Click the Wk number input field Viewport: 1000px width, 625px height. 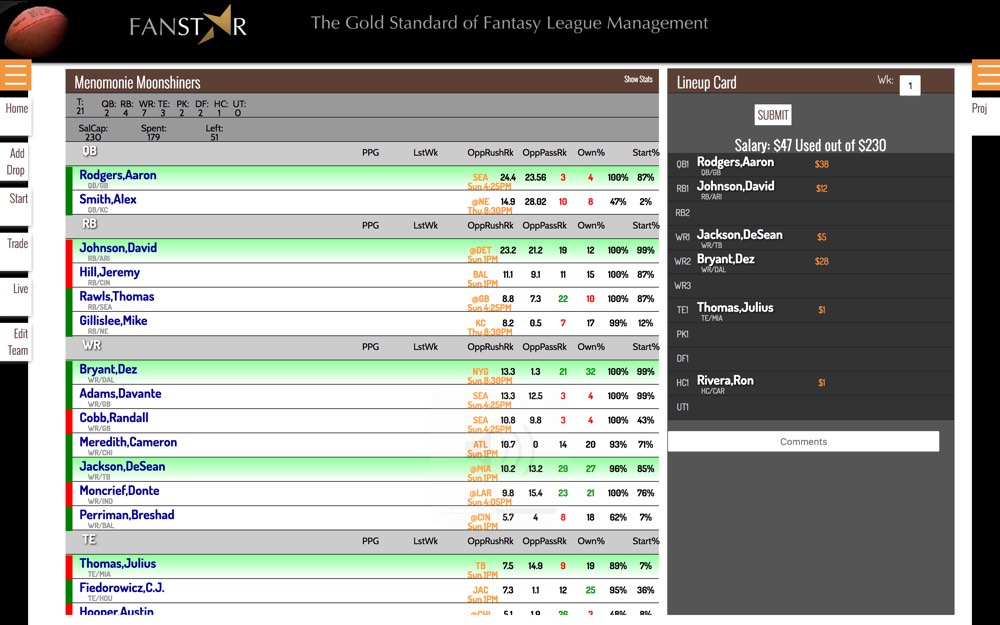909,85
